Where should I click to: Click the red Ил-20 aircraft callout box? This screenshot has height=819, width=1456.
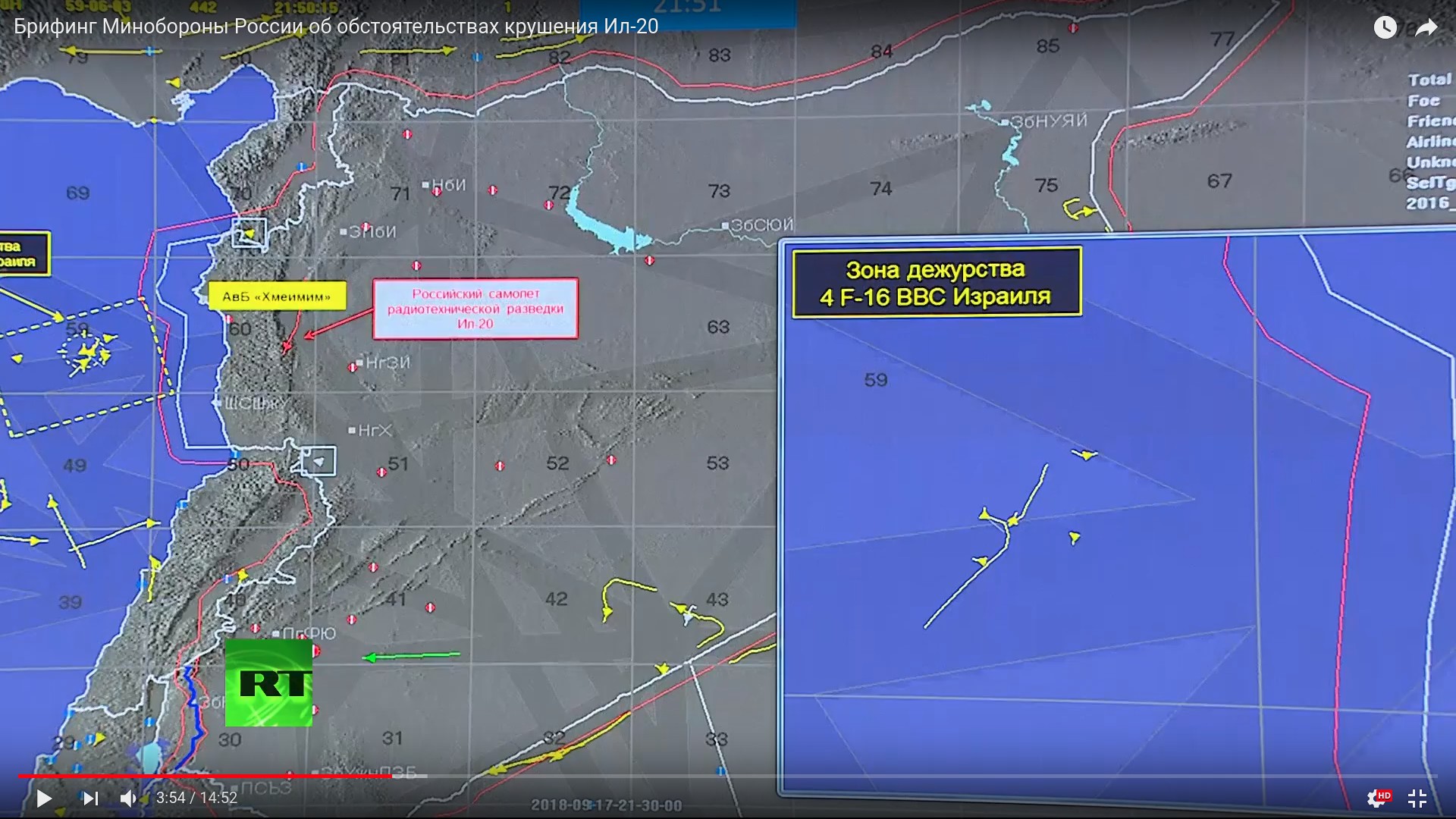coord(475,309)
